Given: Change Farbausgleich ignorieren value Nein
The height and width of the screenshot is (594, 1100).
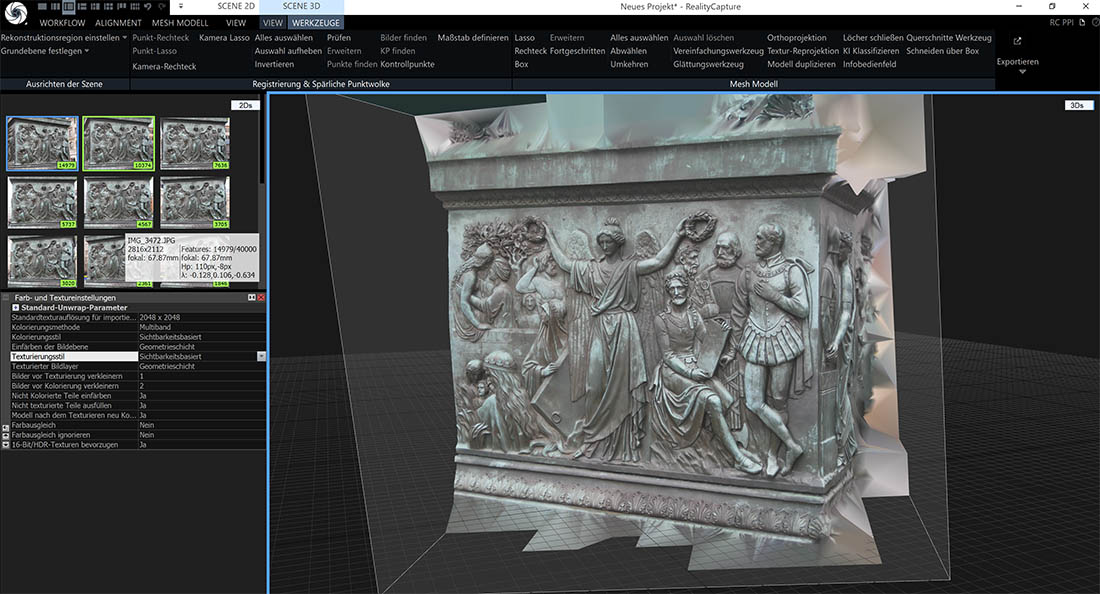Looking at the screenshot, I should (x=201, y=435).
